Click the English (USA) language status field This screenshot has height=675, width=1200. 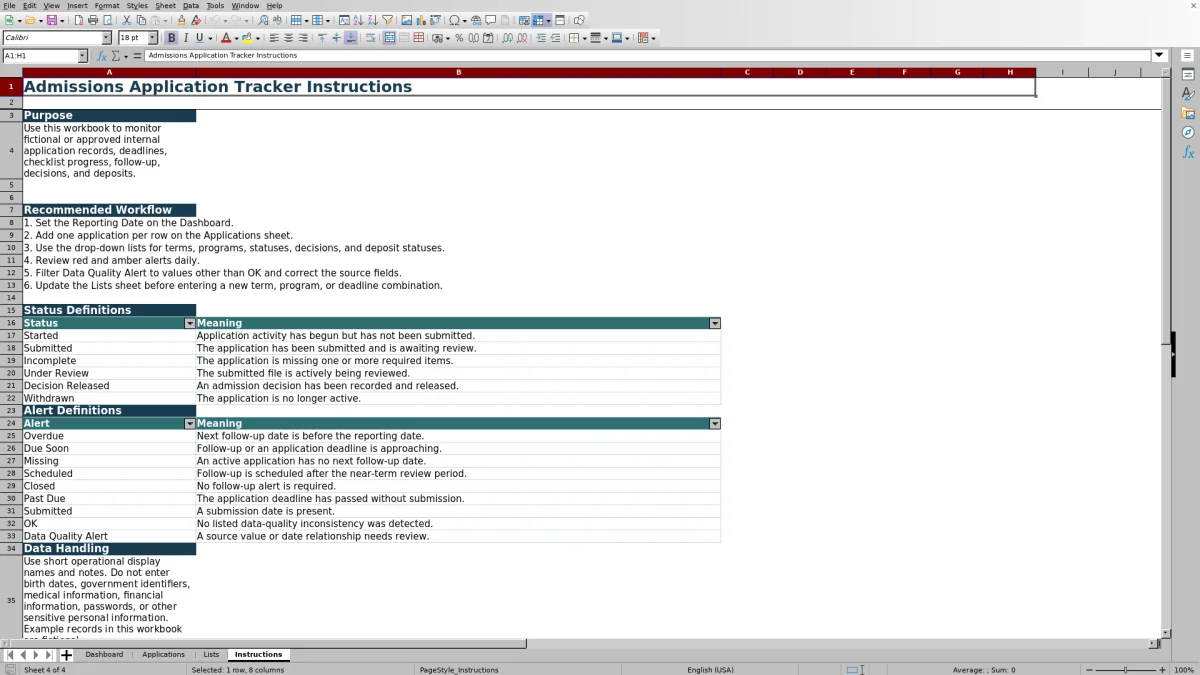710,670
